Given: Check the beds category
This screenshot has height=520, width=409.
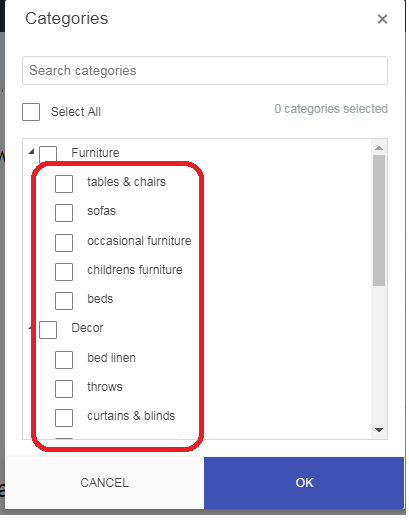Looking at the screenshot, I should 64,301.
